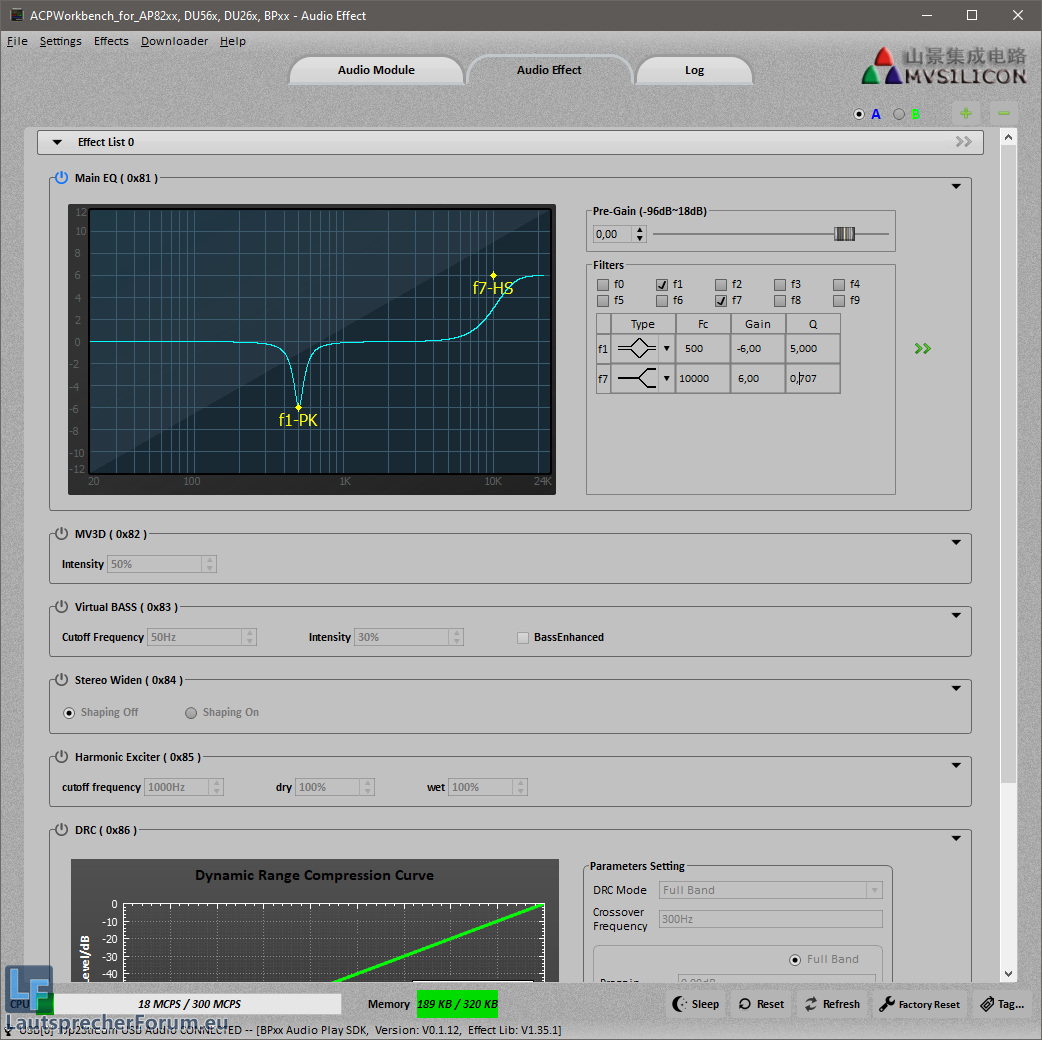This screenshot has width=1042, height=1040.
Task: Click the green plus add icon
Action: [965, 114]
